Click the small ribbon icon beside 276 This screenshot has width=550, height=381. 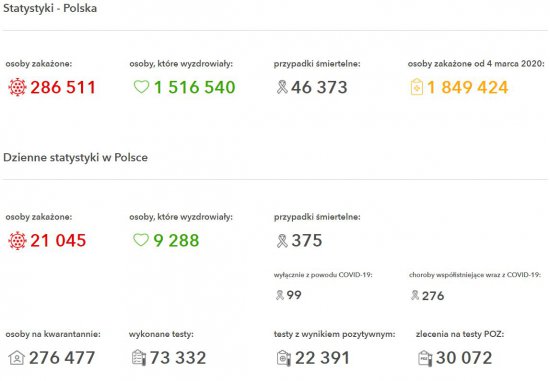[415, 295]
